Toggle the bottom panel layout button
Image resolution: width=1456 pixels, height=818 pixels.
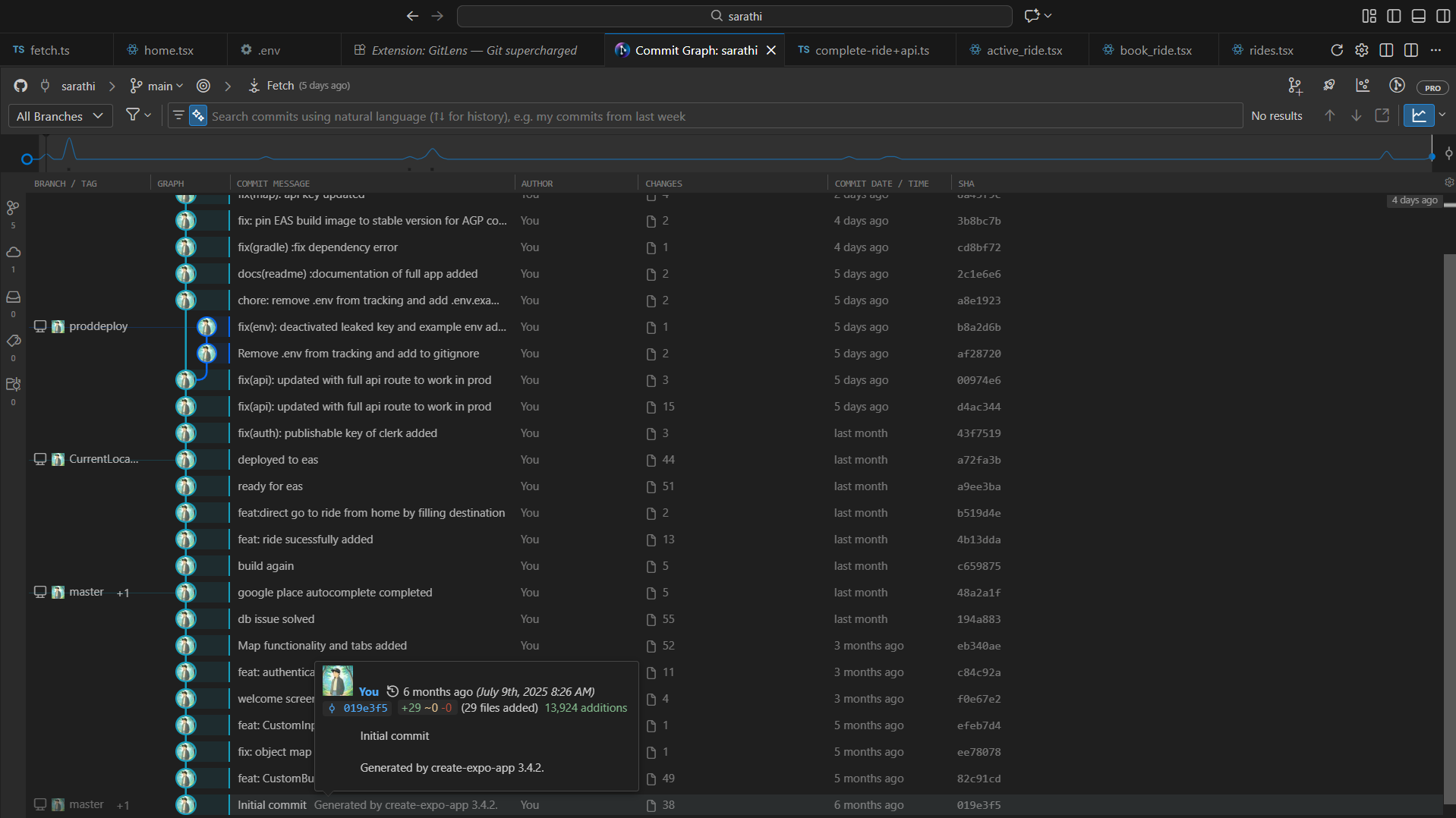pyautogui.click(x=1418, y=16)
